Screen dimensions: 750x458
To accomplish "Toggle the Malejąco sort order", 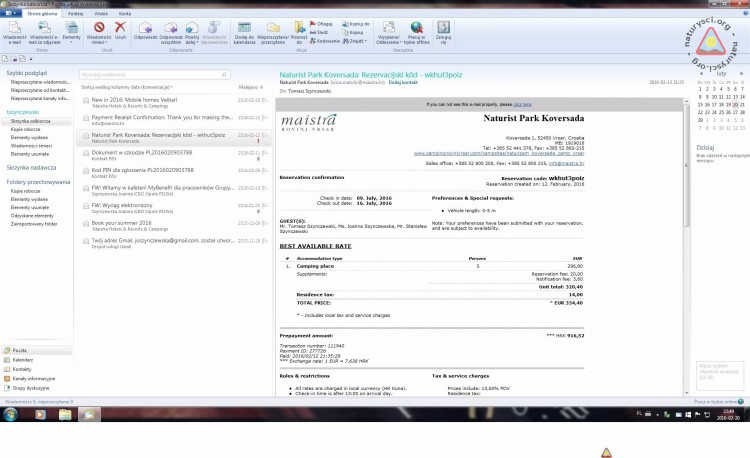I will click(x=251, y=87).
